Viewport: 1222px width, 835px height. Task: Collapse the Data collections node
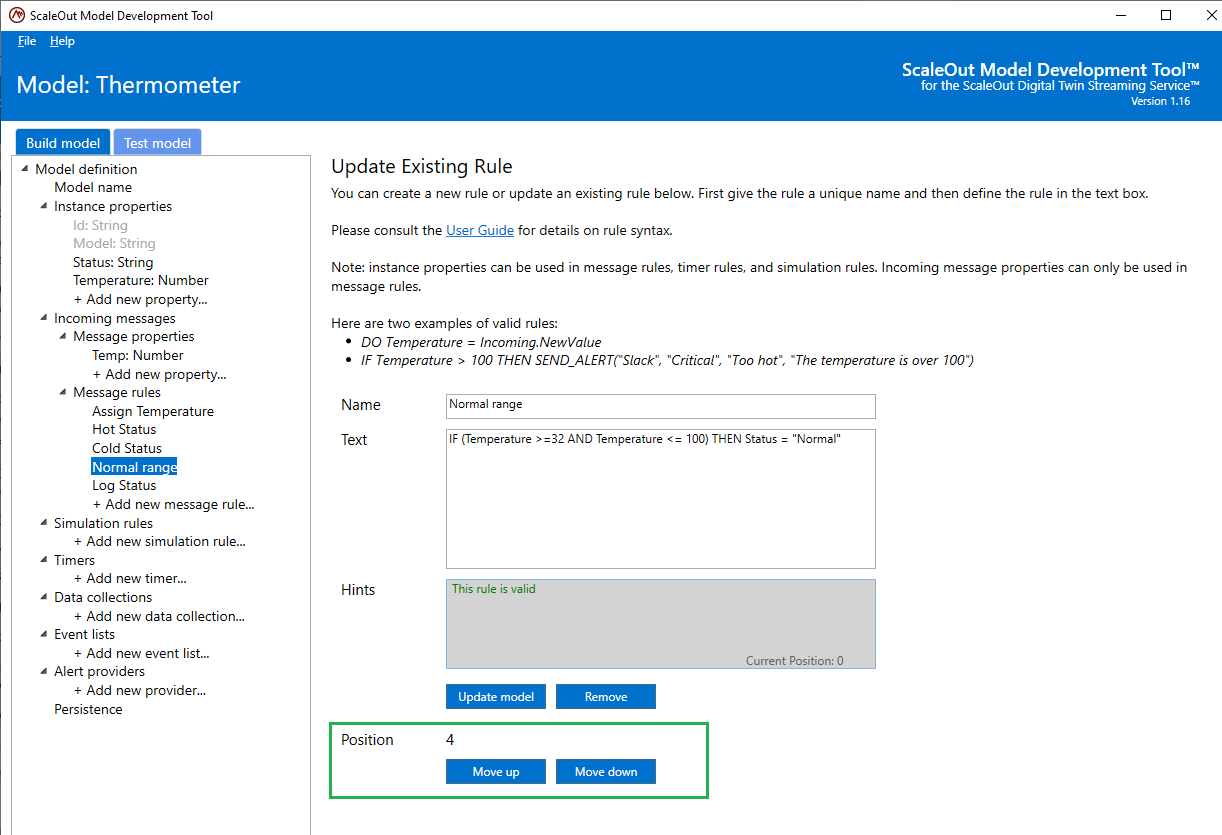44,597
